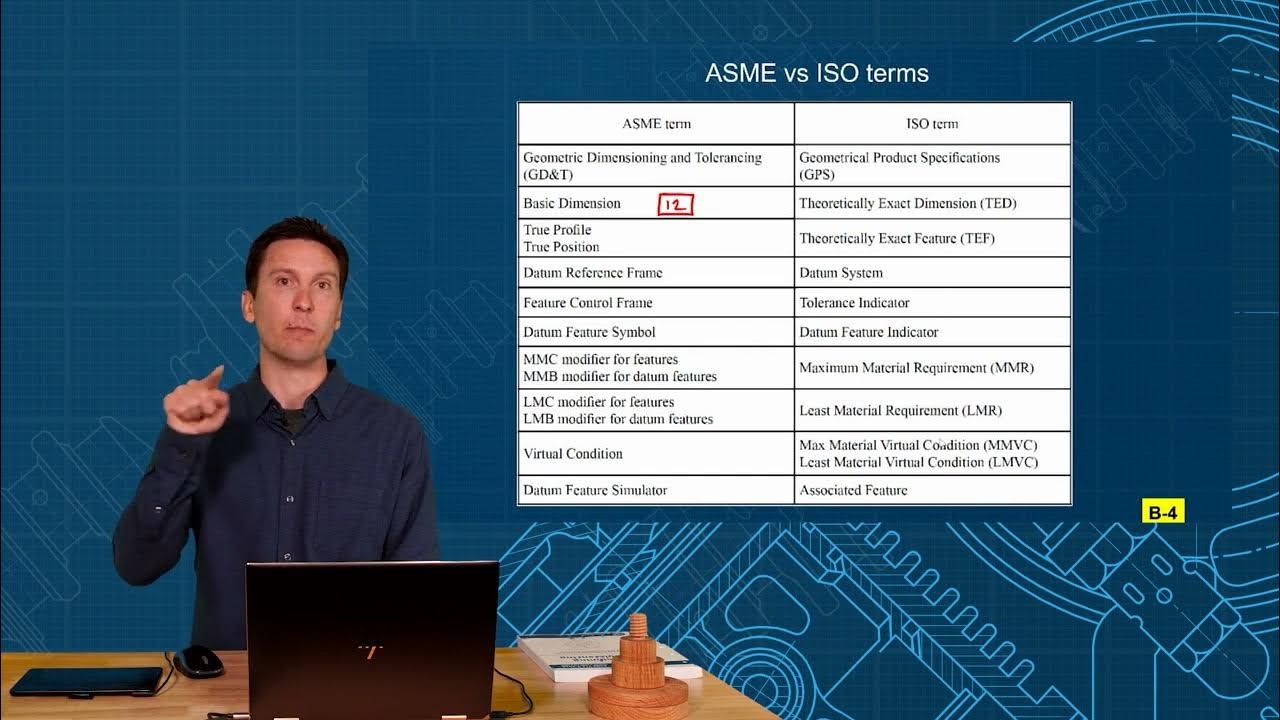Screen dimensions: 1280x720
Task: Click the 'Datum System' cell
Action: (932, 273)
